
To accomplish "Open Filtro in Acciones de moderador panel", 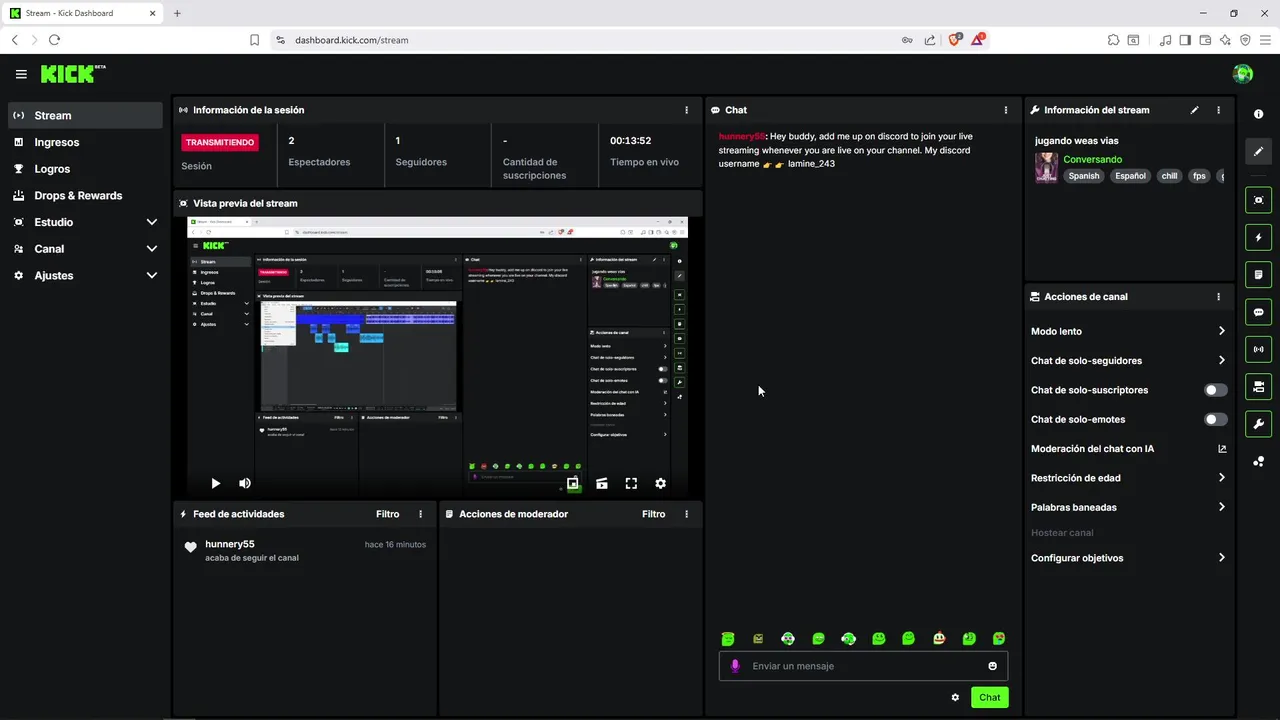I will (x=654, y=514).
